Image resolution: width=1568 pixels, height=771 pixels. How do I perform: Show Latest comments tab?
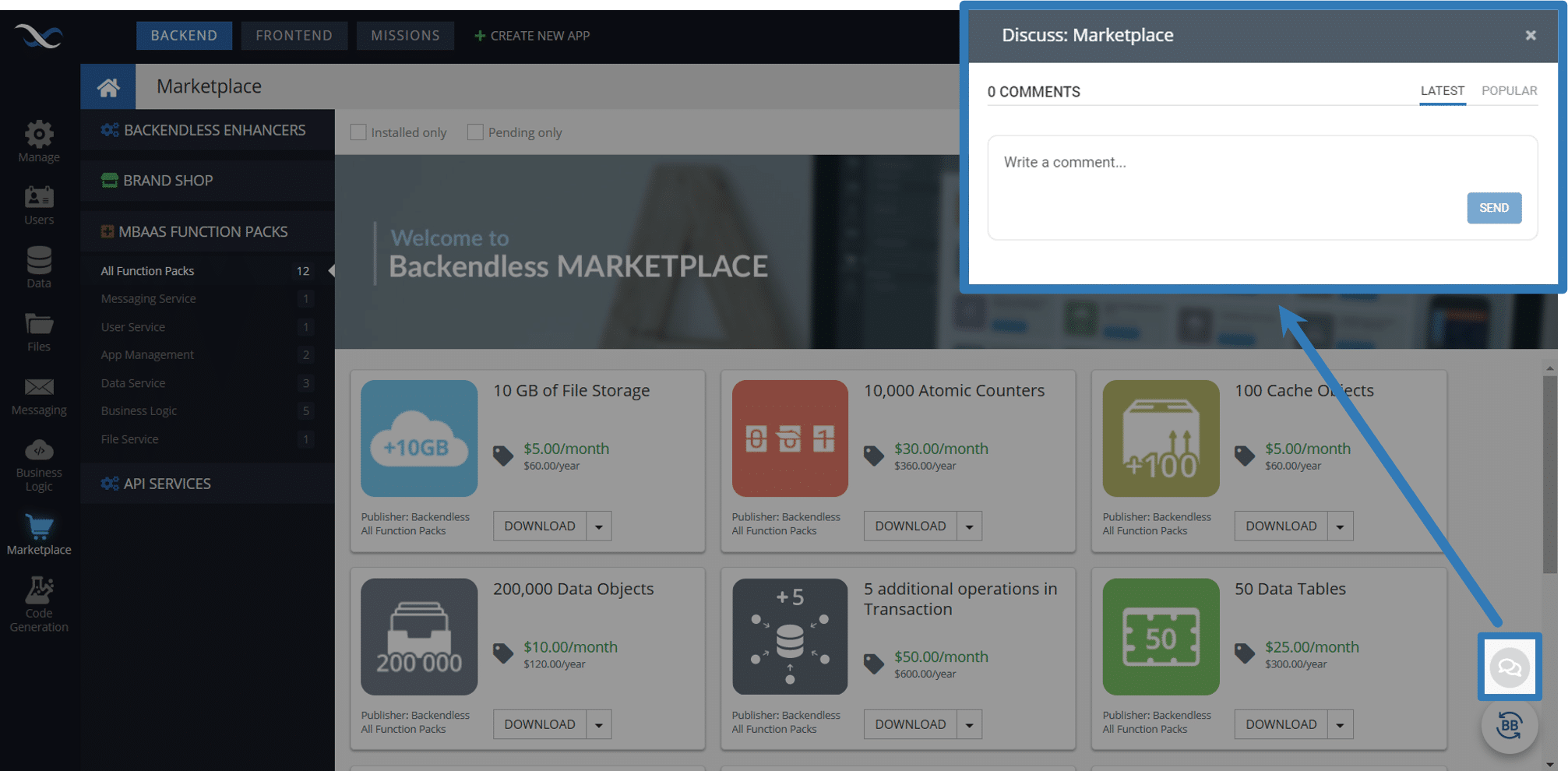(x=1442, y=91)
